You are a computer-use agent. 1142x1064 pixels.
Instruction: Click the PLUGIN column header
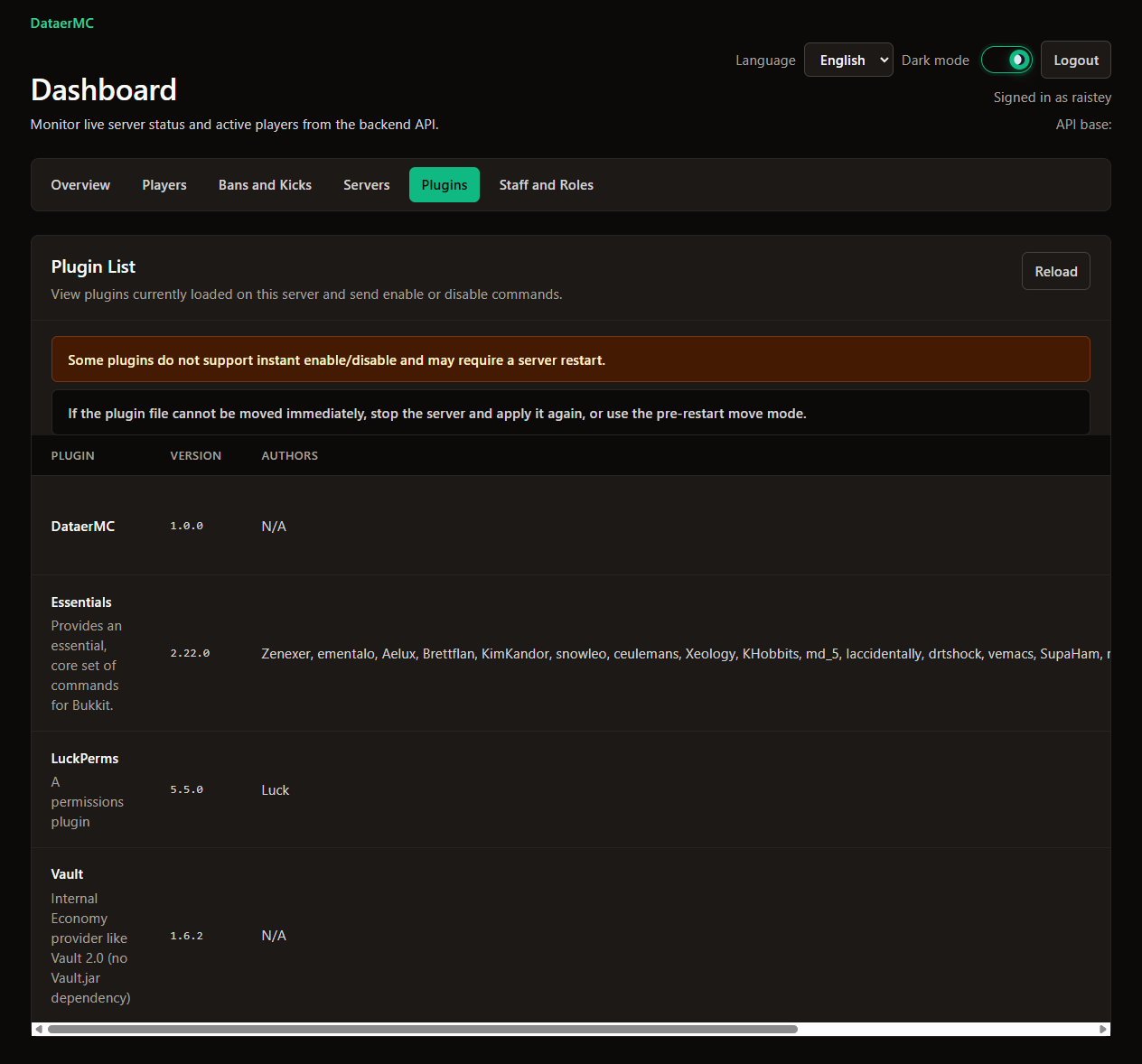pos(73,456)
